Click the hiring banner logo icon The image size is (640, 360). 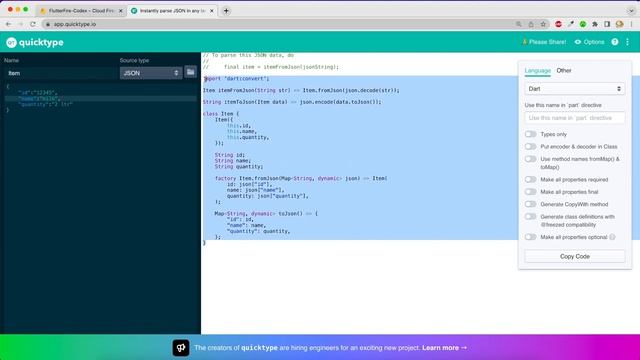point(181,348)
